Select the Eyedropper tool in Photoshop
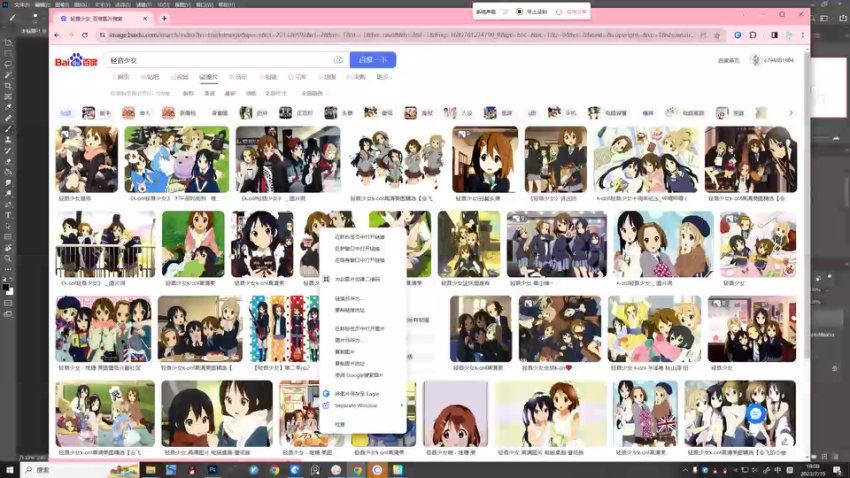This screenshot has width=850, height=478. [8, 107]
